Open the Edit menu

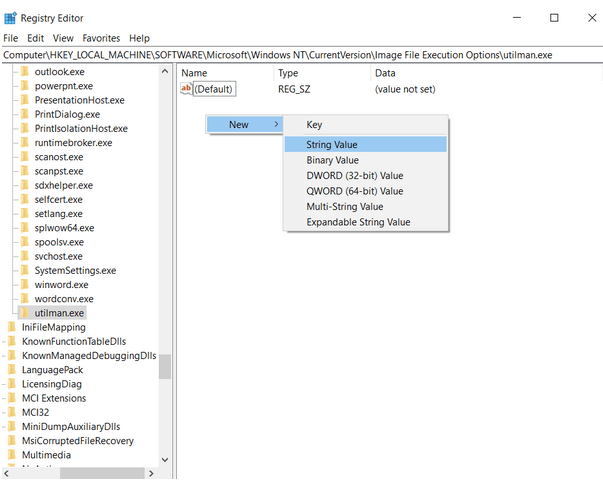[x=35, y=38]
